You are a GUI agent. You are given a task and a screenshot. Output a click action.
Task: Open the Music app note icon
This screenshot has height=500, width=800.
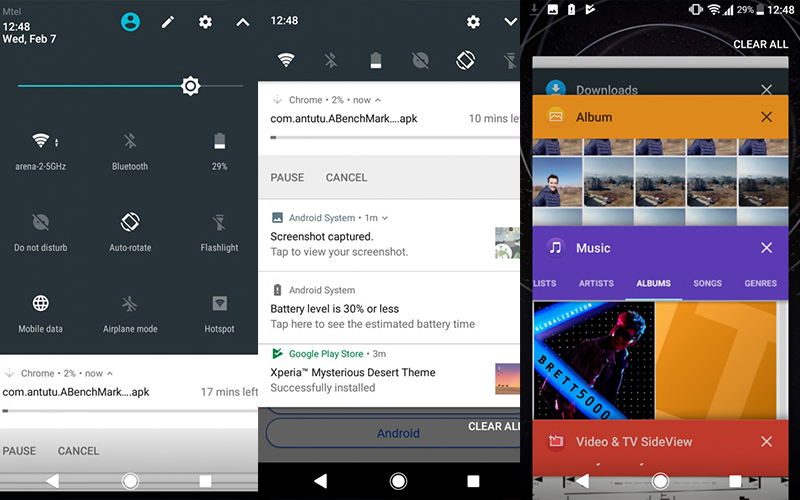(x=556, y=248)
